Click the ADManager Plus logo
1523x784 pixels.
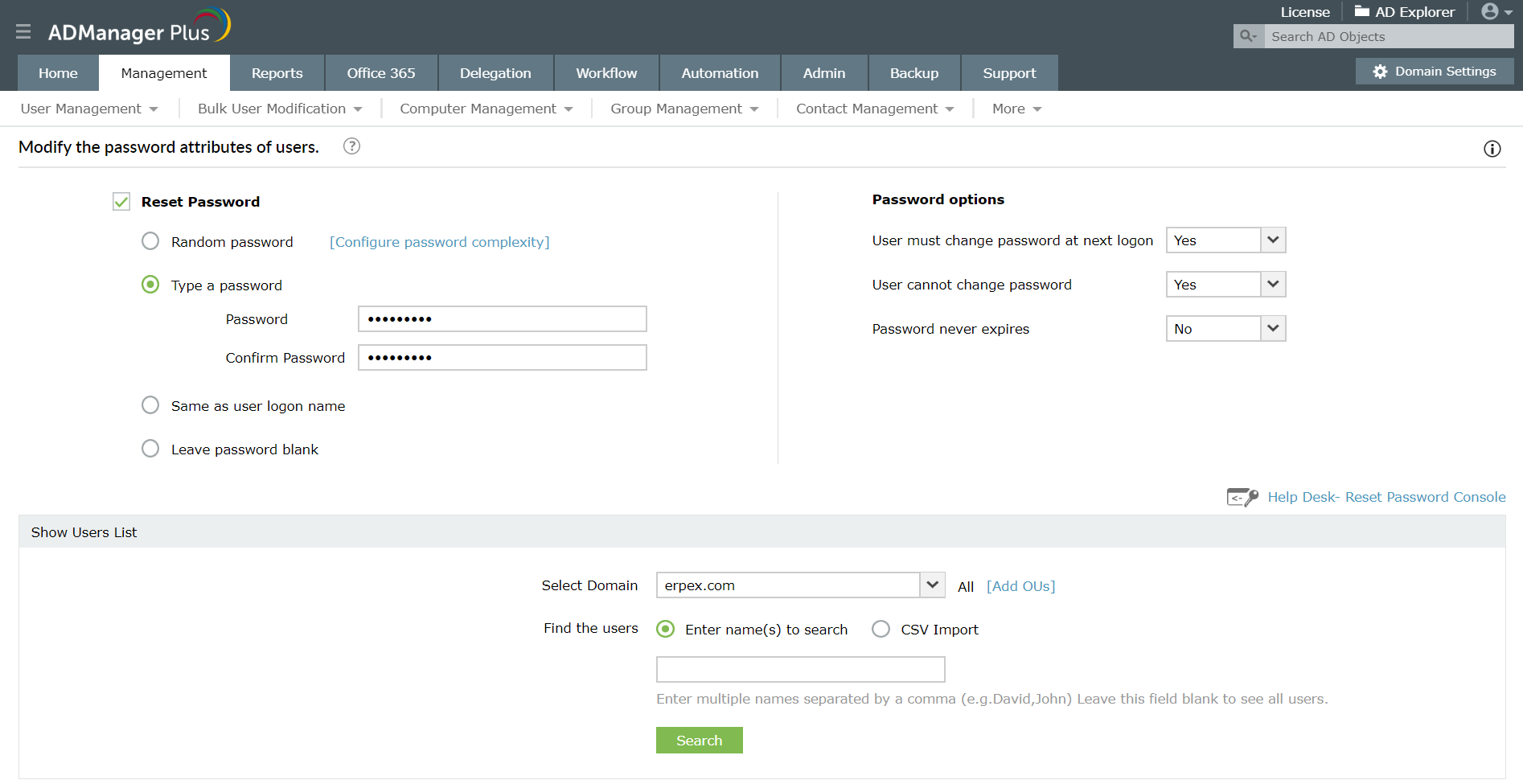click(x=139, y=27)
